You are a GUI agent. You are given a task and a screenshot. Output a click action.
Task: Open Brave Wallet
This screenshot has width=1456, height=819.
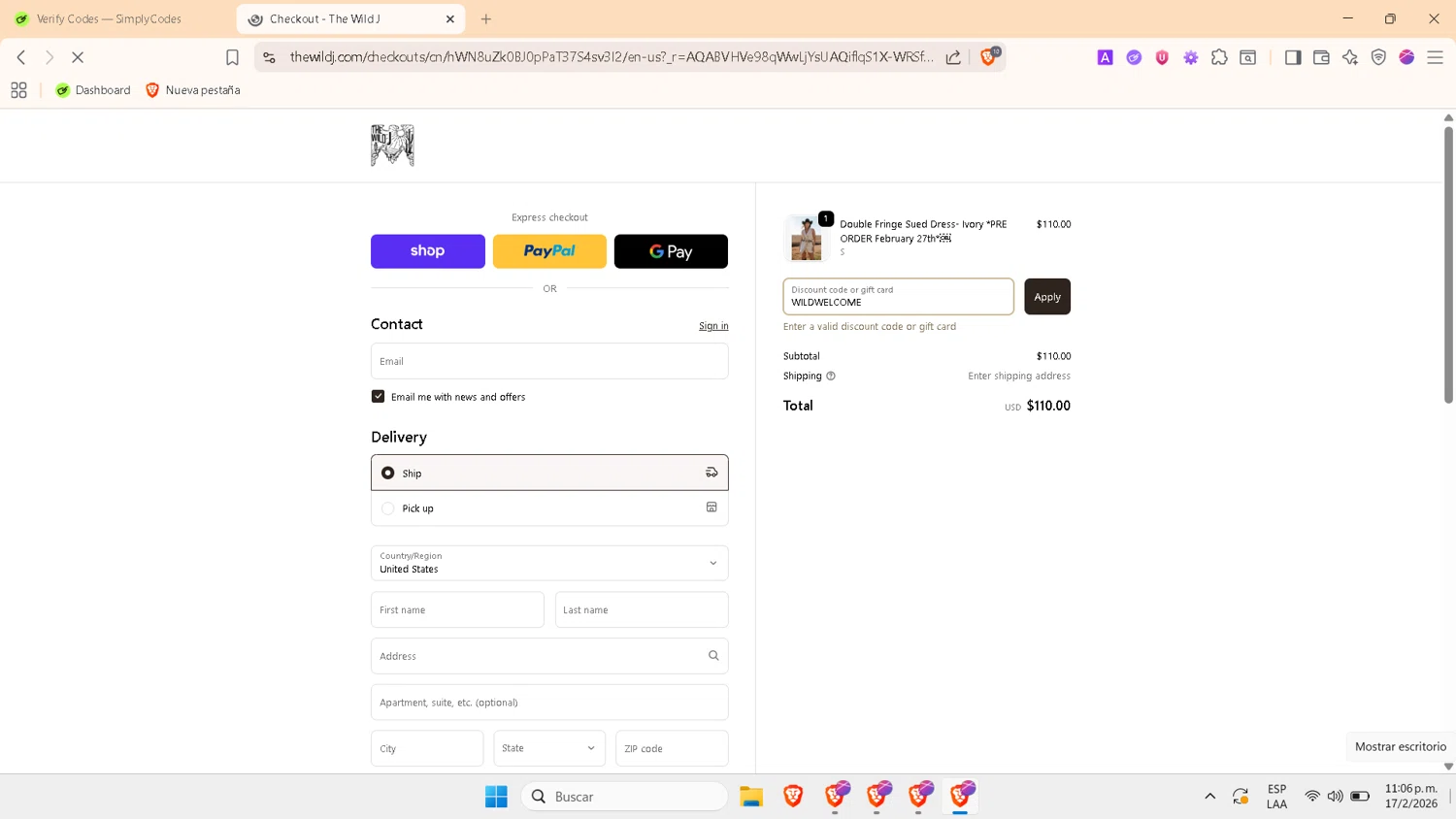1321,57
